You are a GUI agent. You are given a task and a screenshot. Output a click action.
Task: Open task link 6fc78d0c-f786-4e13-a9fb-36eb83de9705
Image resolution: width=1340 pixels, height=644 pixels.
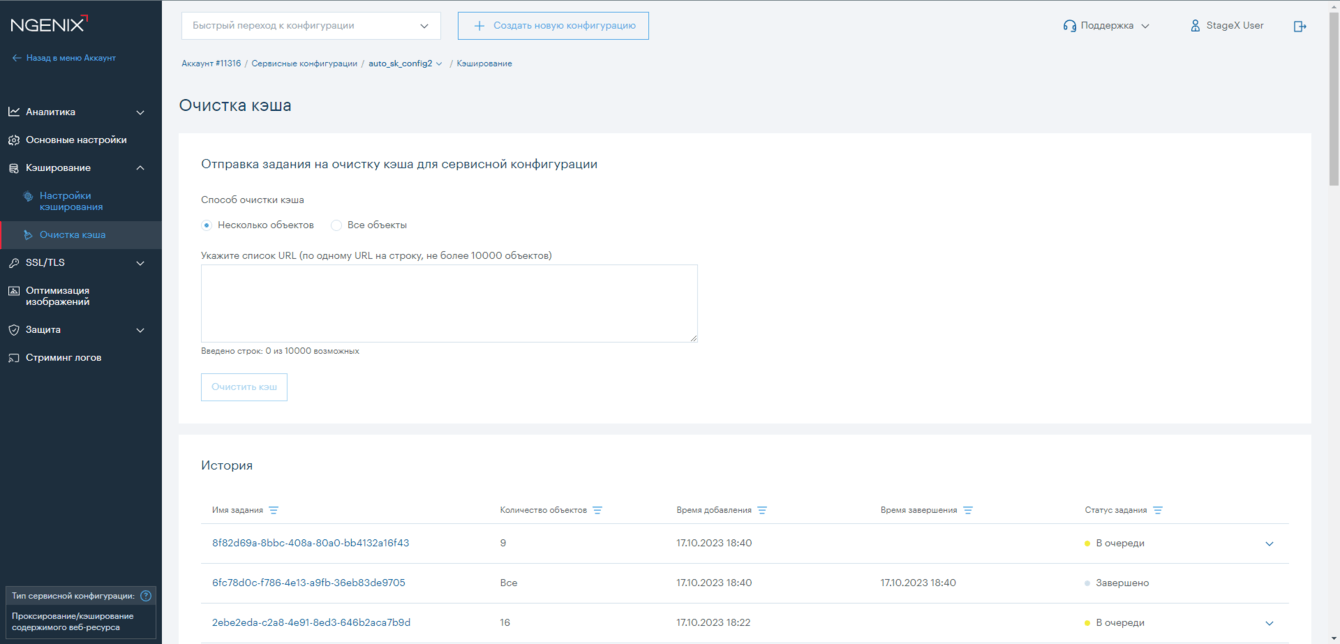tap(308, 583)
